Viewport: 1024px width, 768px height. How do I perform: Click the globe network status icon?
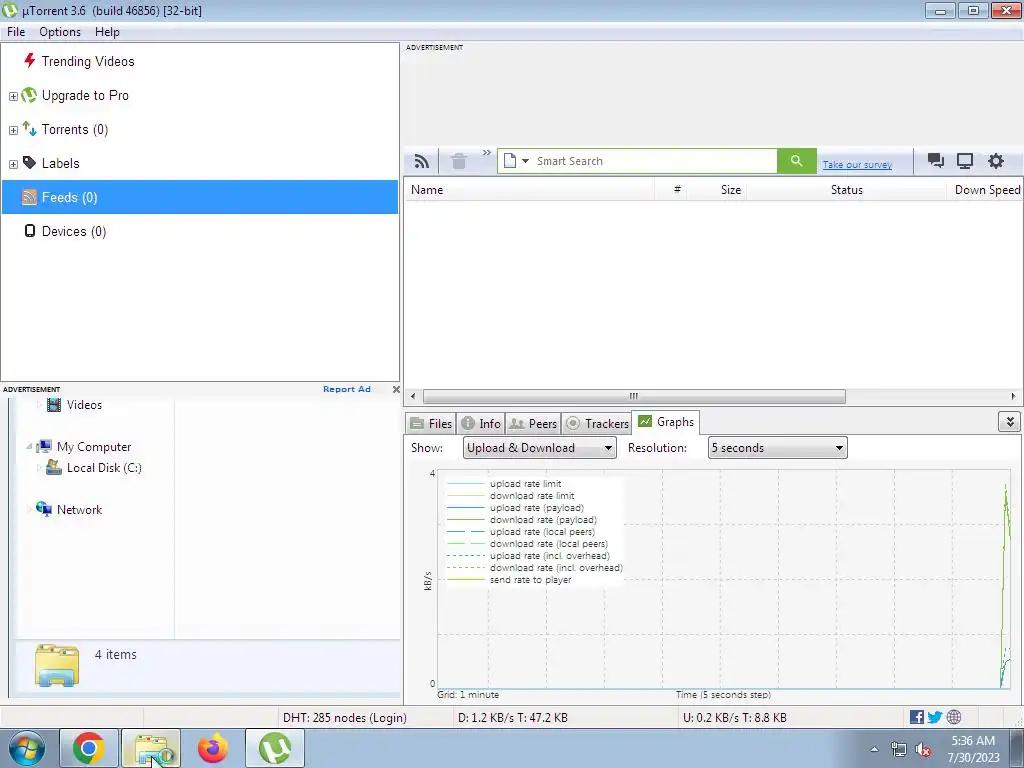tap(953, 717)
